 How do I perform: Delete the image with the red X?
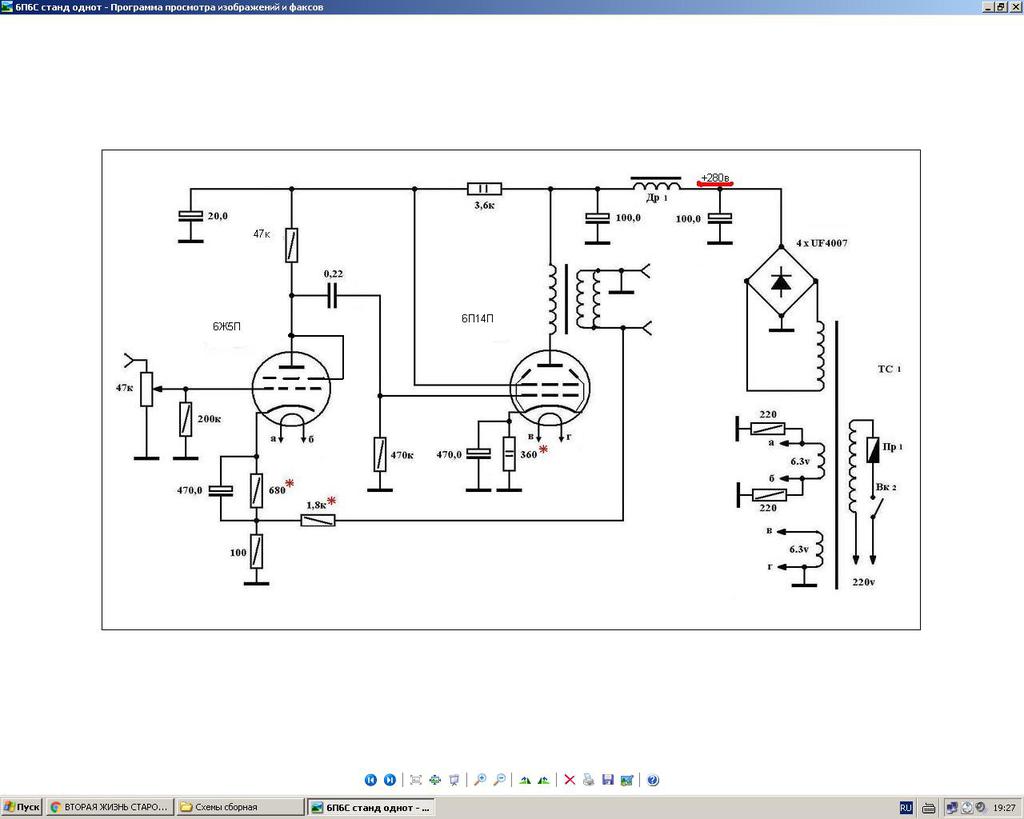pyautogui.click(x=569, y=780)
